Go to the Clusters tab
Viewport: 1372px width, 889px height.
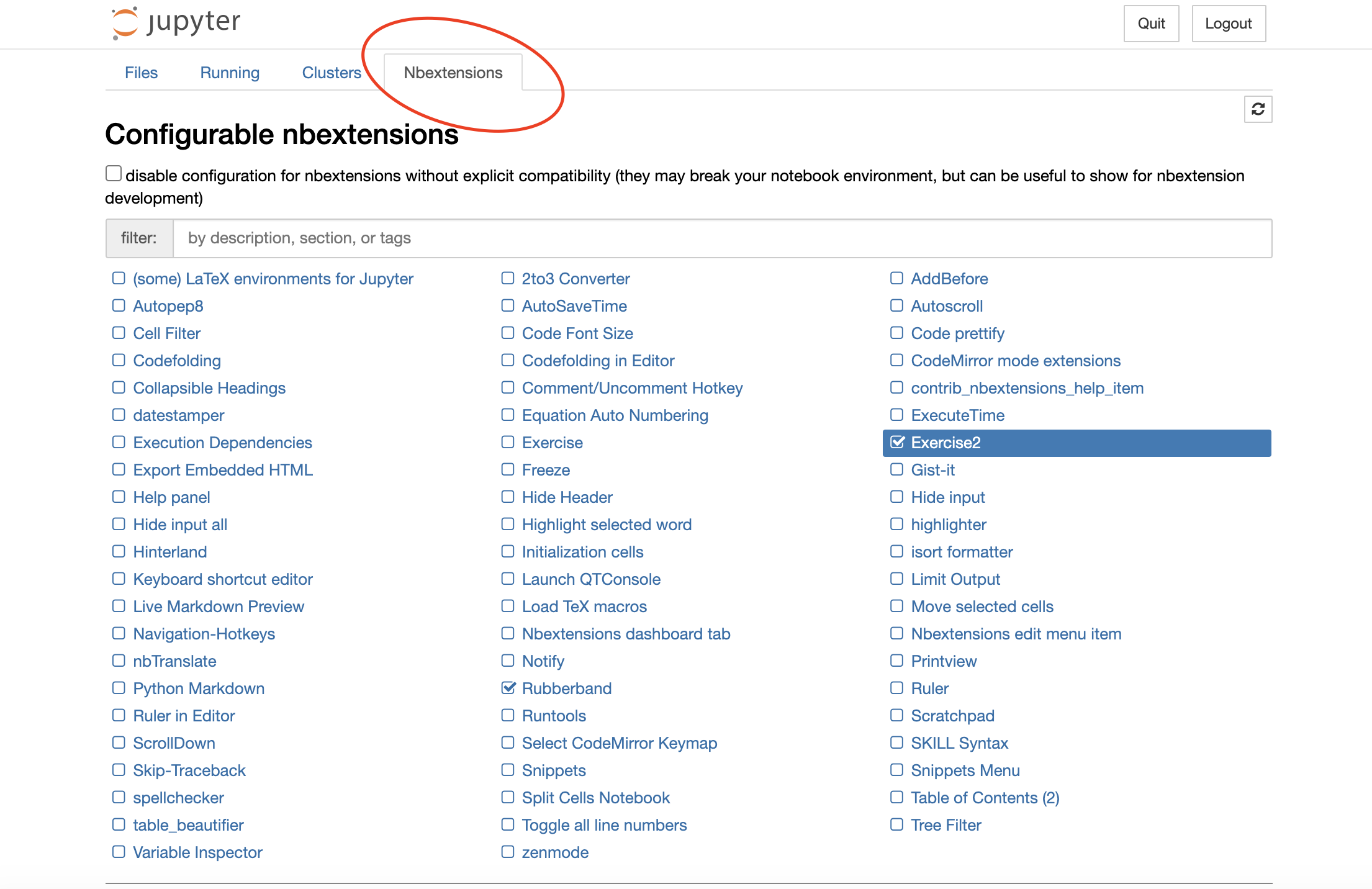tap(332, 73)
